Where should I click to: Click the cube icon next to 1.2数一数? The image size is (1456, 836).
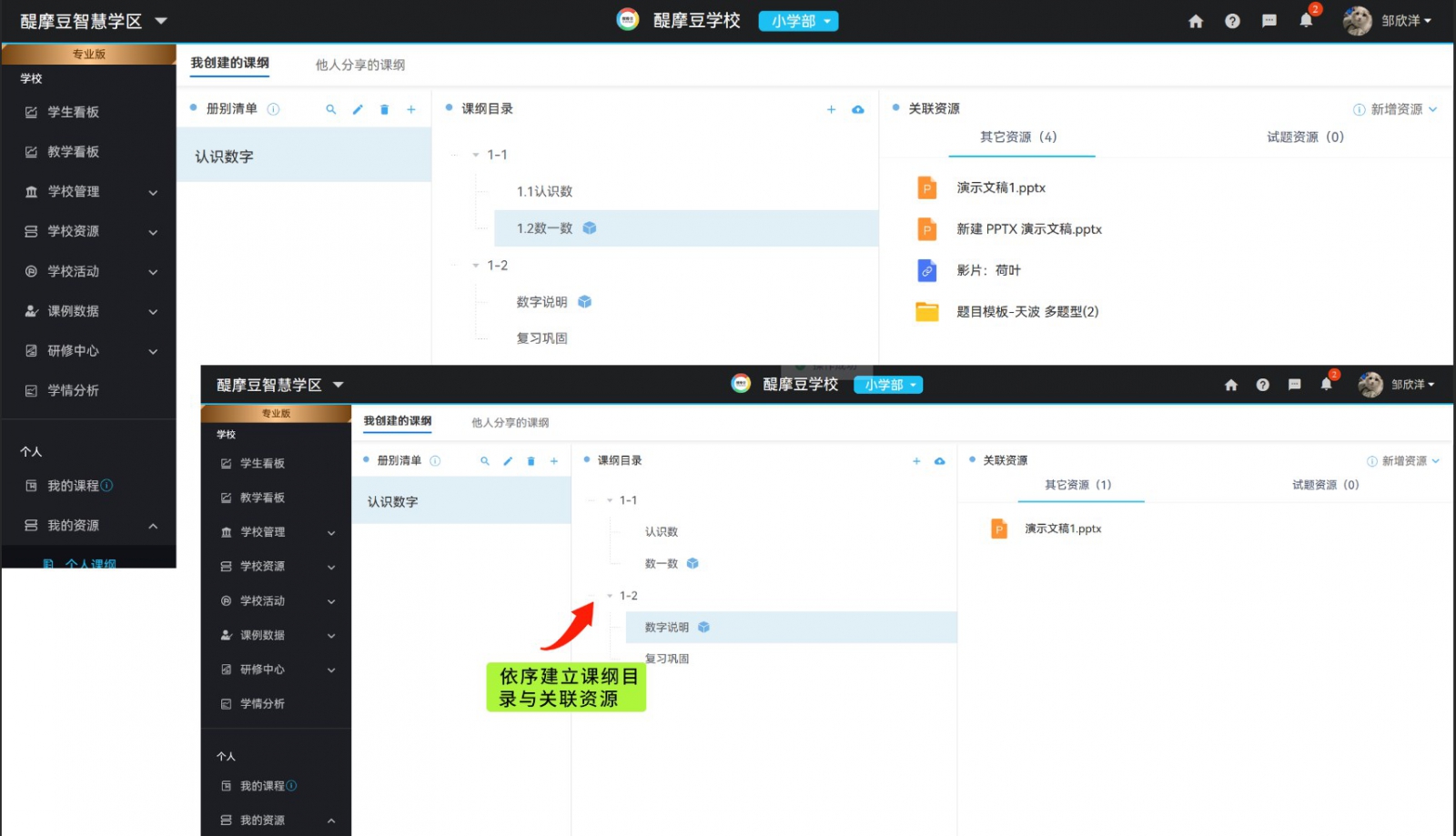(590, 228)
